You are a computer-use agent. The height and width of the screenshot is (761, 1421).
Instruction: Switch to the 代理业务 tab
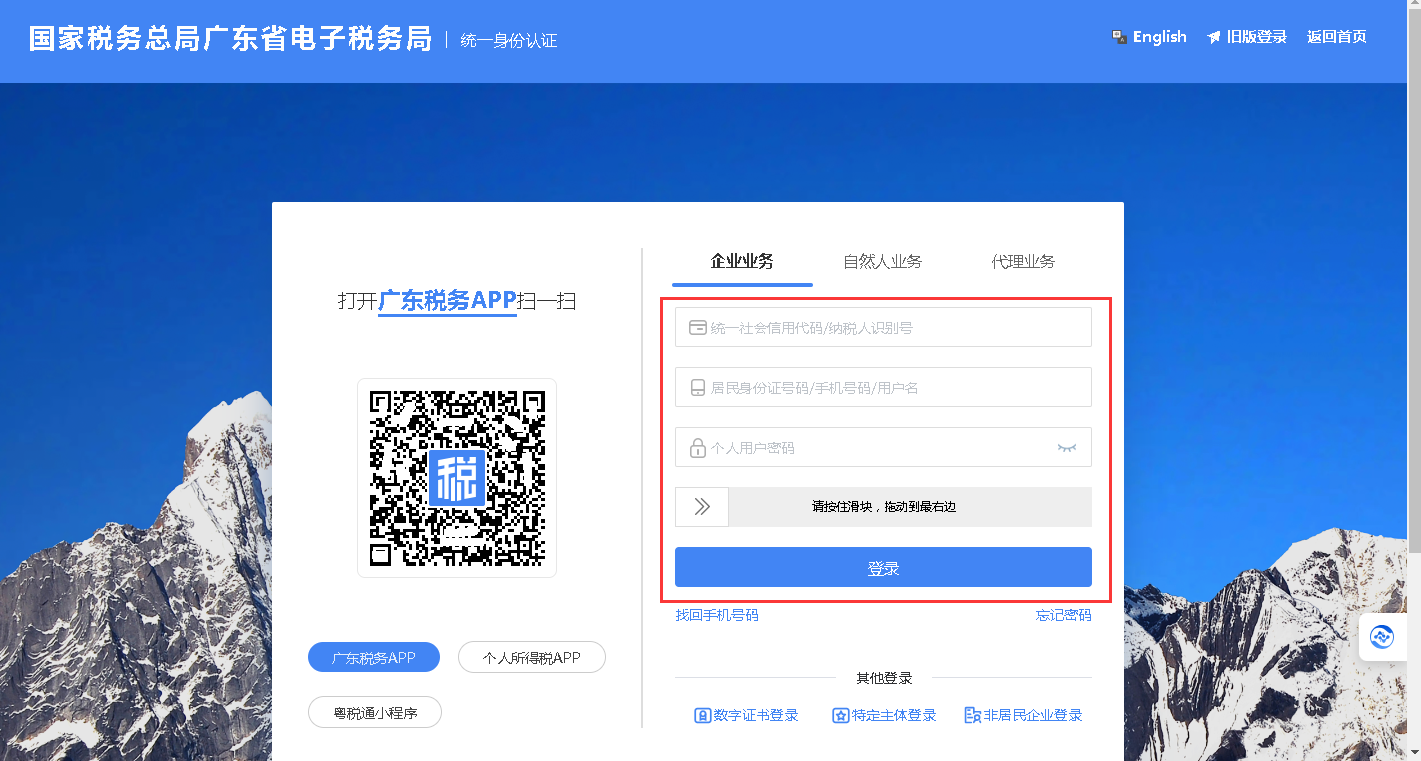coord(1022,262)
